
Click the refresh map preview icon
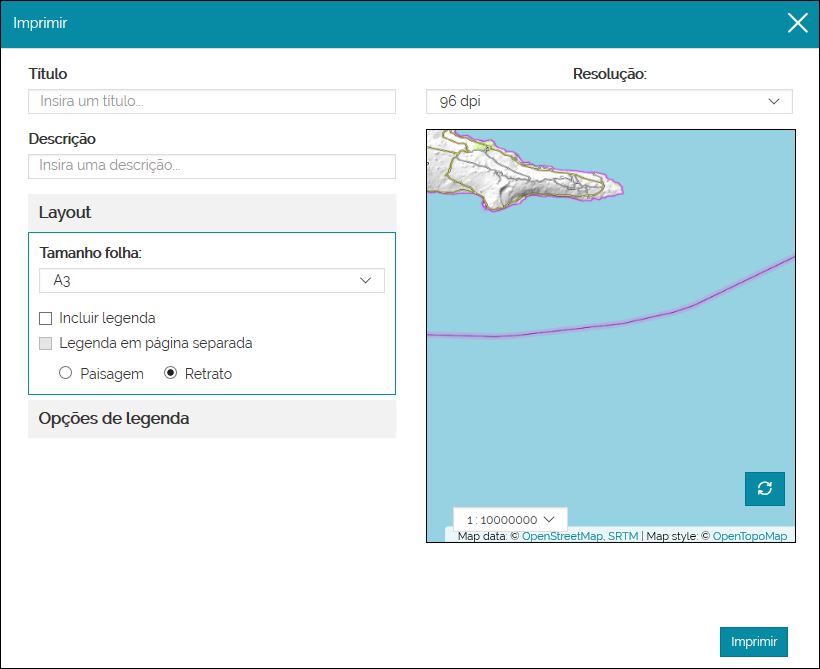pos(765,489)
